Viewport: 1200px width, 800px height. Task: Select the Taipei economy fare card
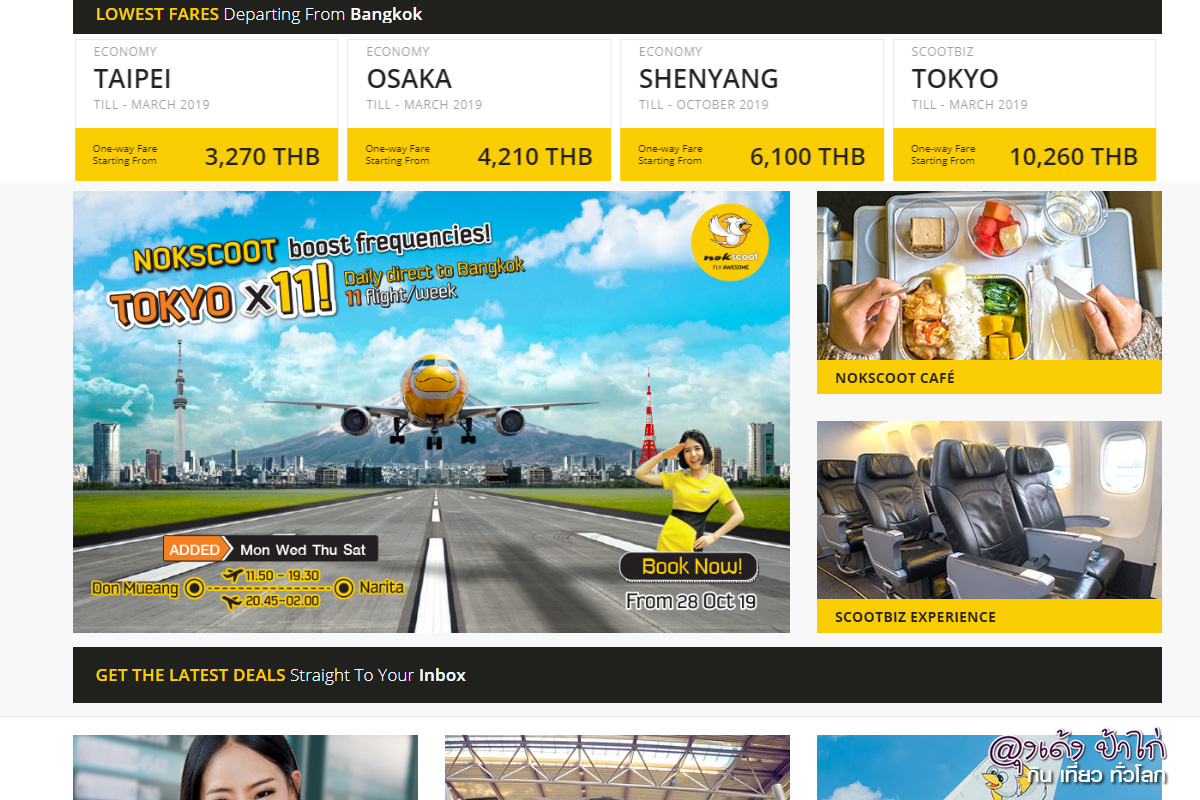206,110
